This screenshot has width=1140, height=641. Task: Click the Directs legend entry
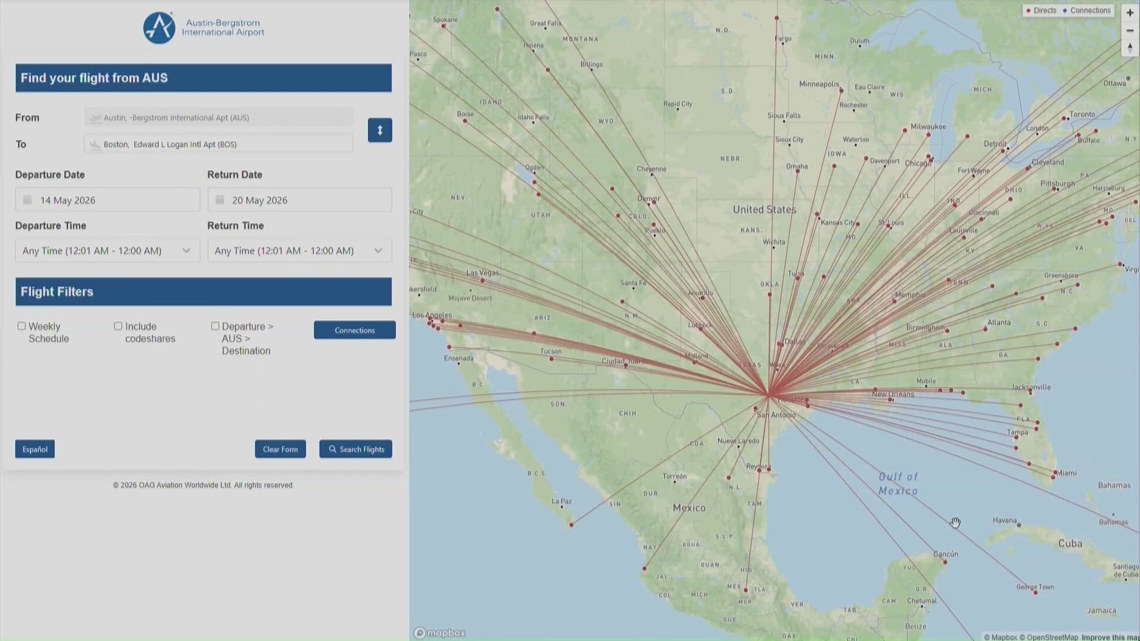tap(1040, 11)
